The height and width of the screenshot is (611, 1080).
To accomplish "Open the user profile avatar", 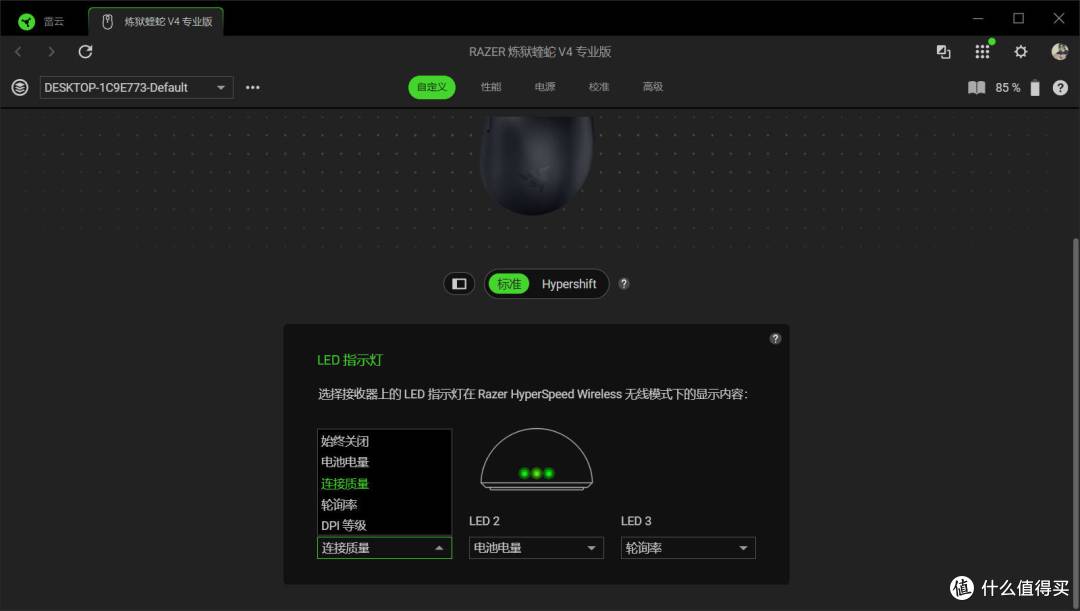I will click(1059, 51).
